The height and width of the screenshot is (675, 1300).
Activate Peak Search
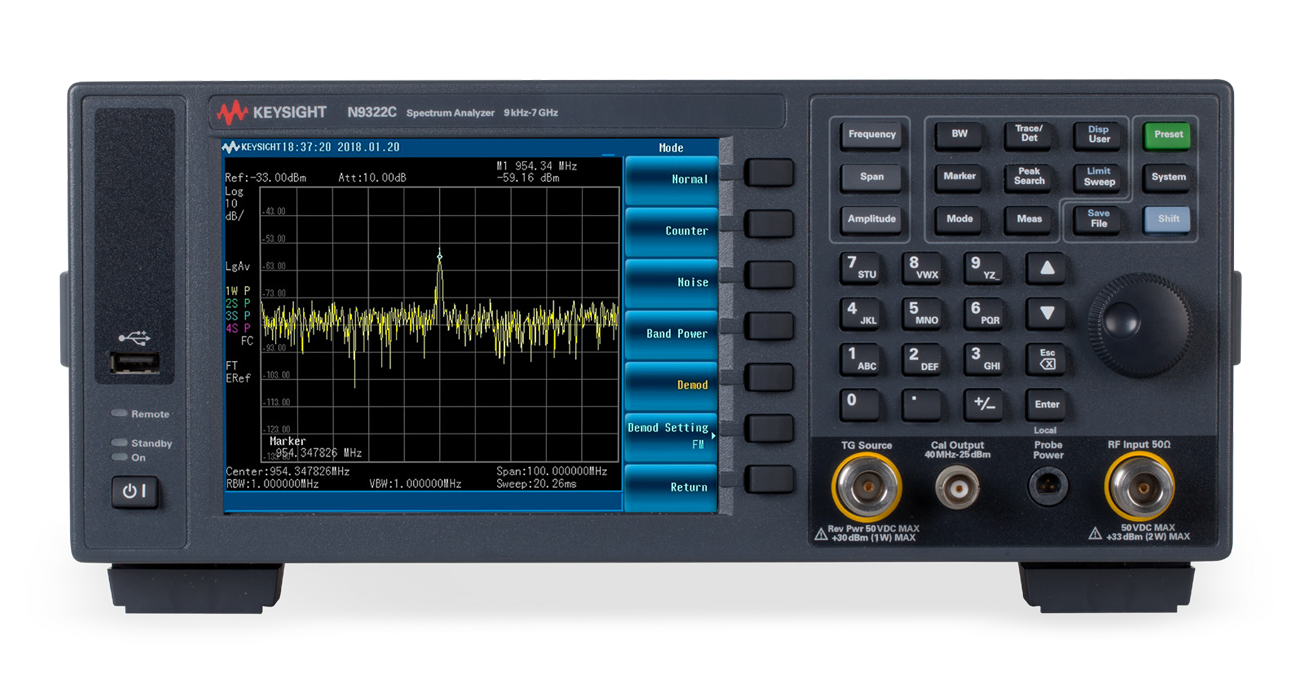[x=1028, y=177]
